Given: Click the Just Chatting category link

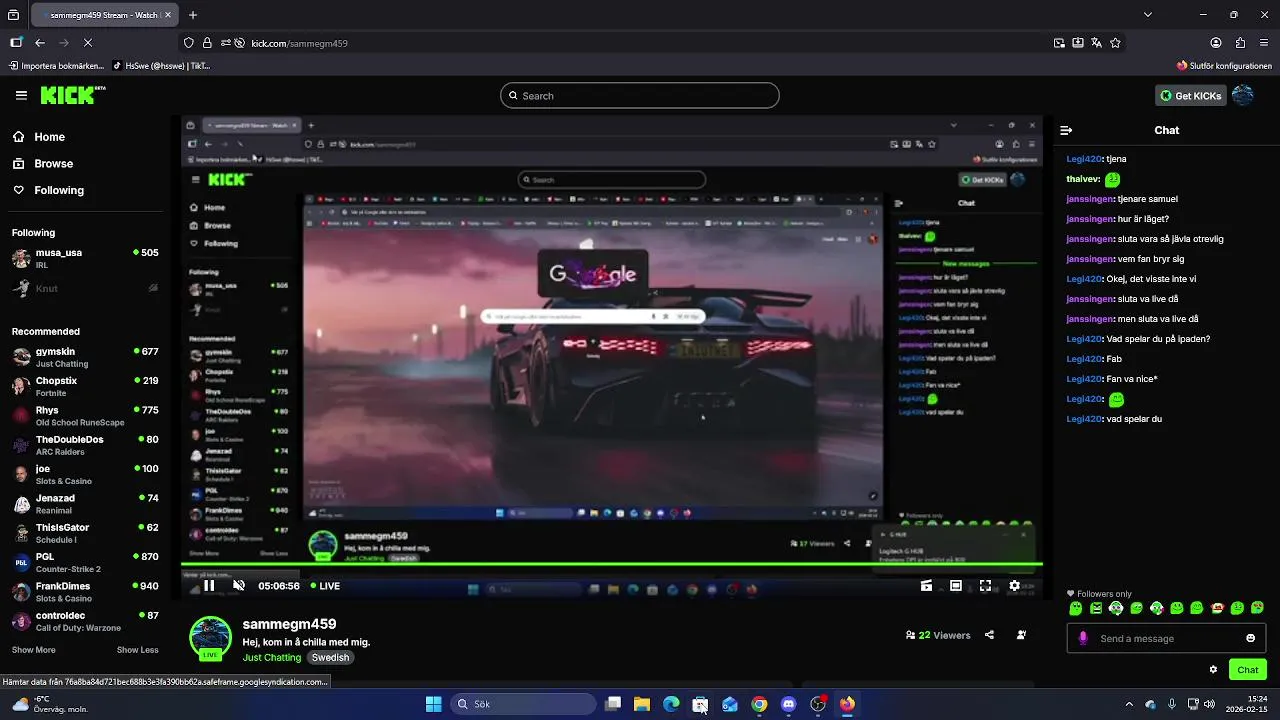Looking at the screenshot, I should click(271, 657).
